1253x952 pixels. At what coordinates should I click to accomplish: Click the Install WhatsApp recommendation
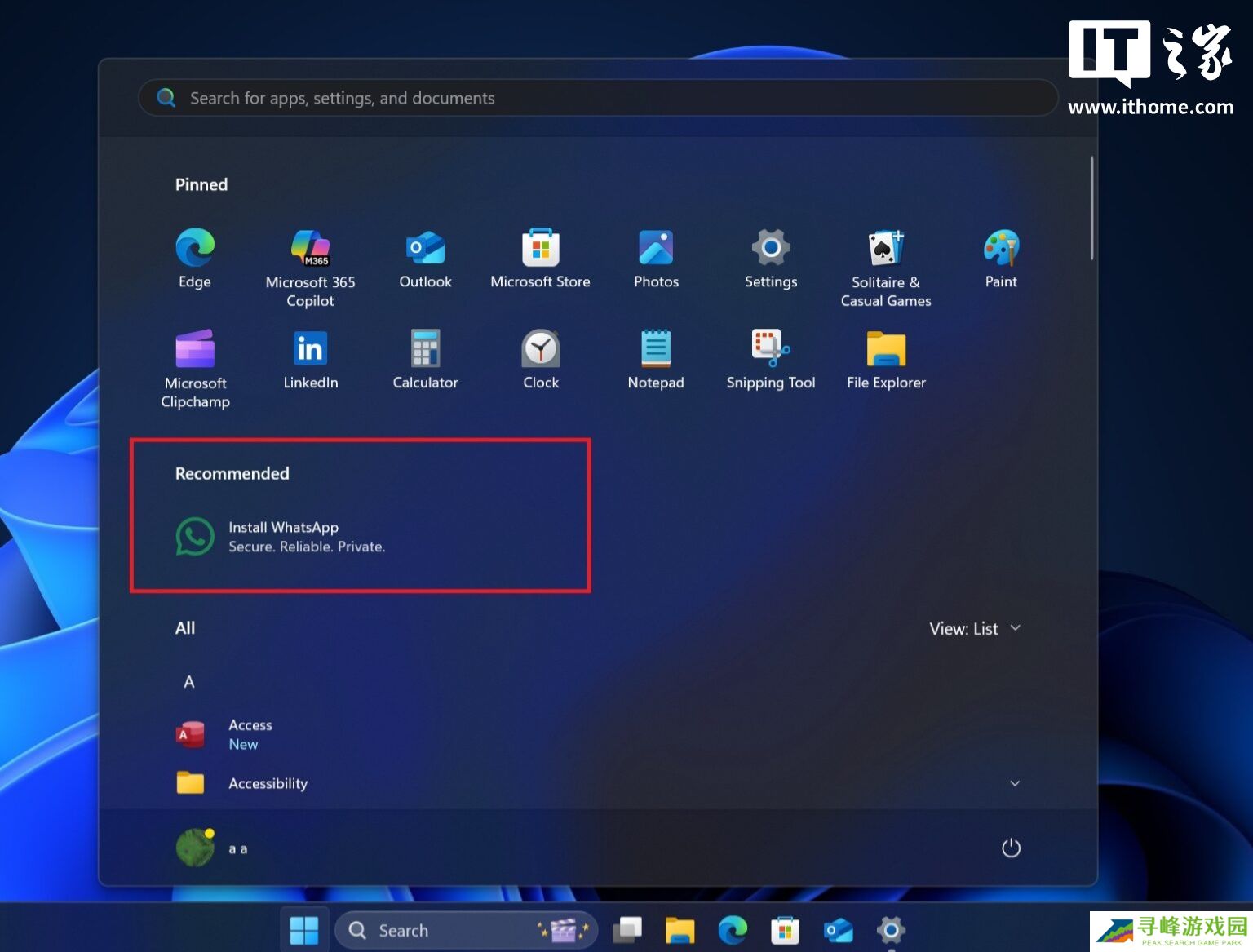(281, 537)
